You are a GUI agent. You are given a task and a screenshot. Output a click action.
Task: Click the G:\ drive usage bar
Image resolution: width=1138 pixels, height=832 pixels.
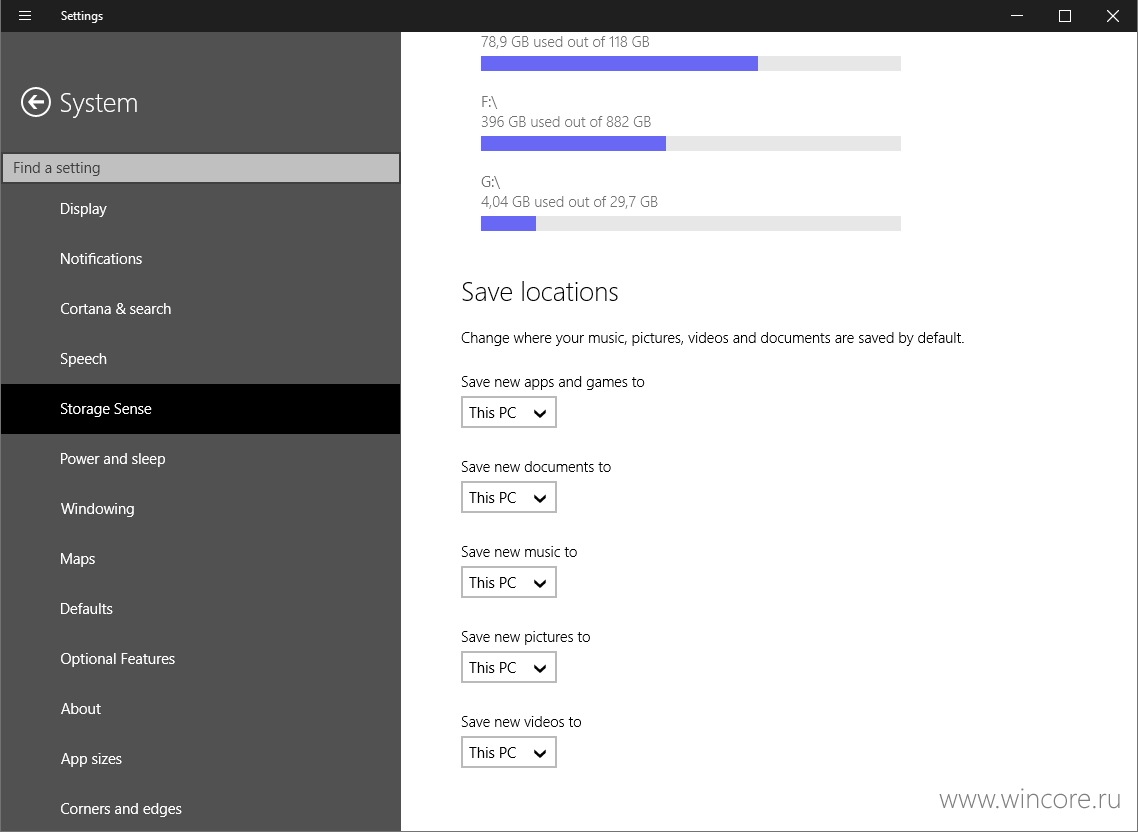click(691, 224)
